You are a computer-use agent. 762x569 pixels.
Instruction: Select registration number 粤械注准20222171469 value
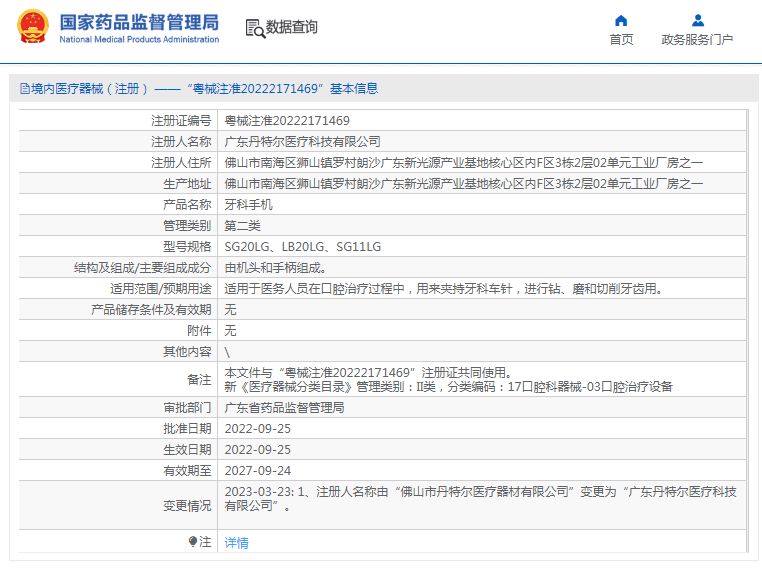point(287,121)
